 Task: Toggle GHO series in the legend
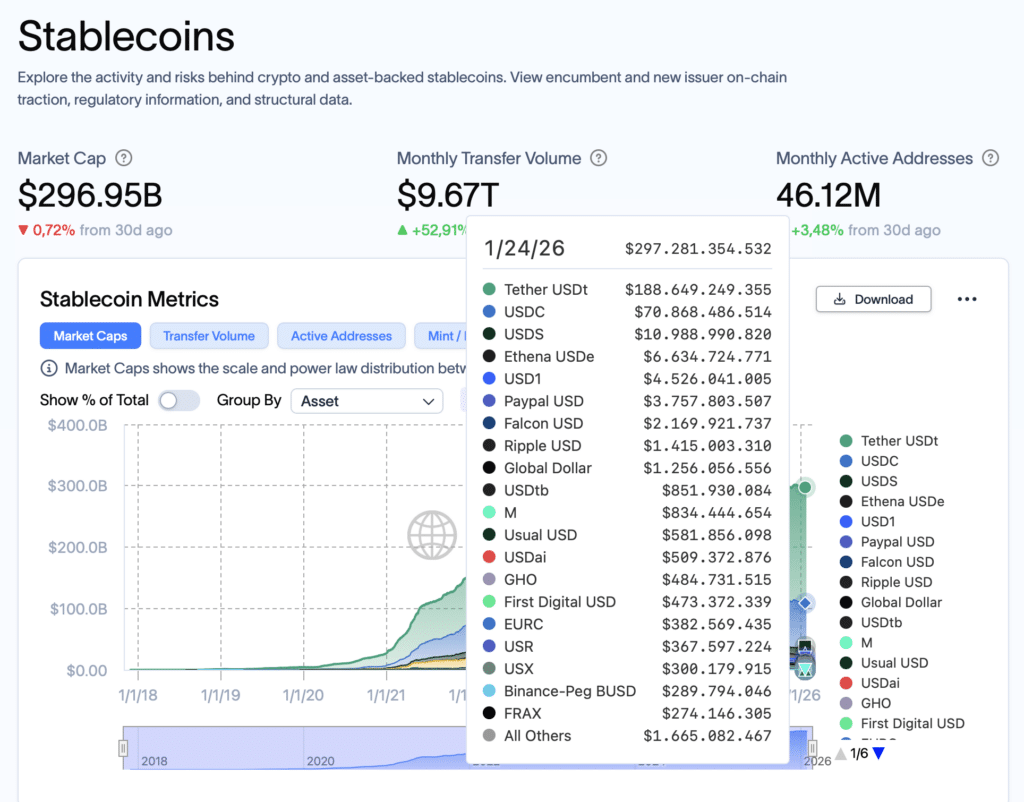865,704
